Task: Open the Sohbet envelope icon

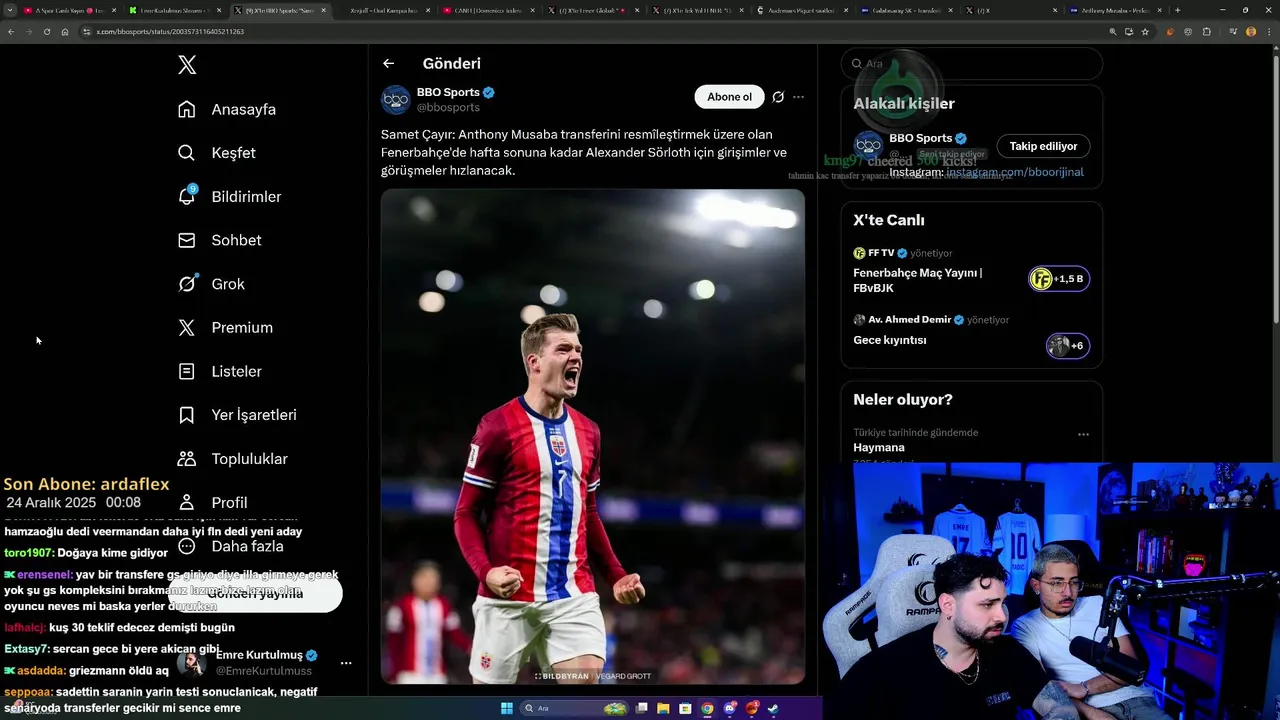Action: (187, 240)
